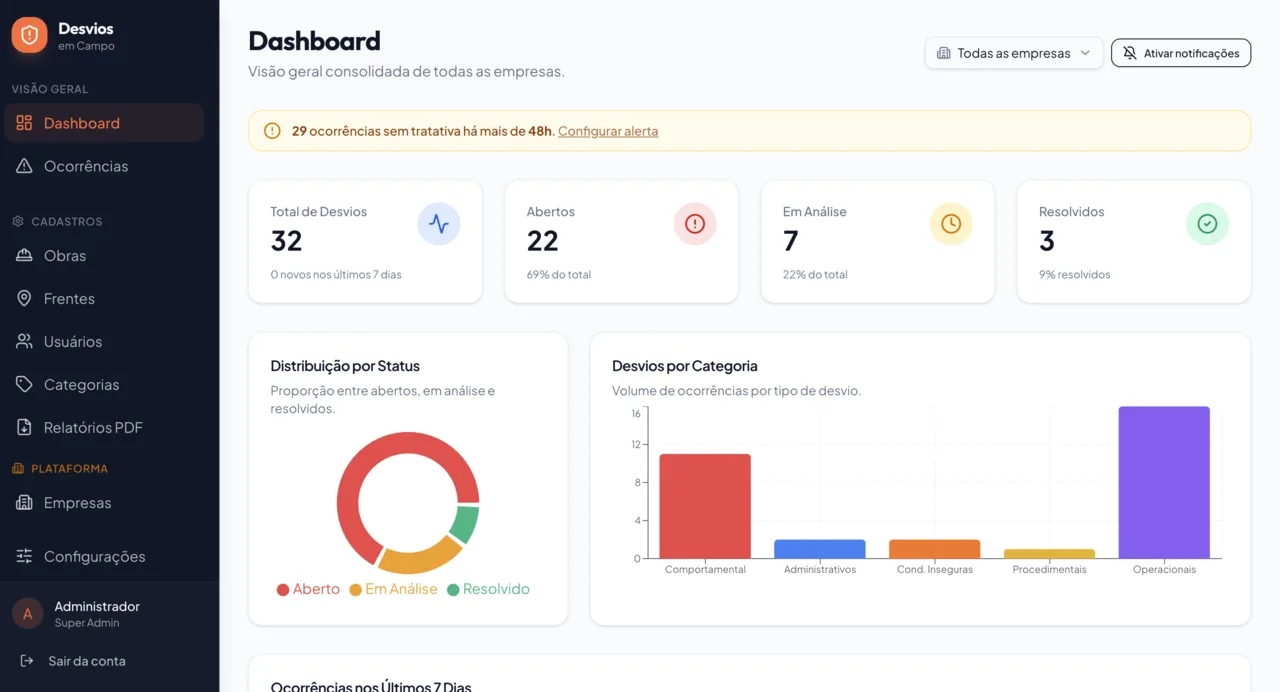Toggle the Em Análise legend entry
The image size is (1280, 692).
point(393,589)
